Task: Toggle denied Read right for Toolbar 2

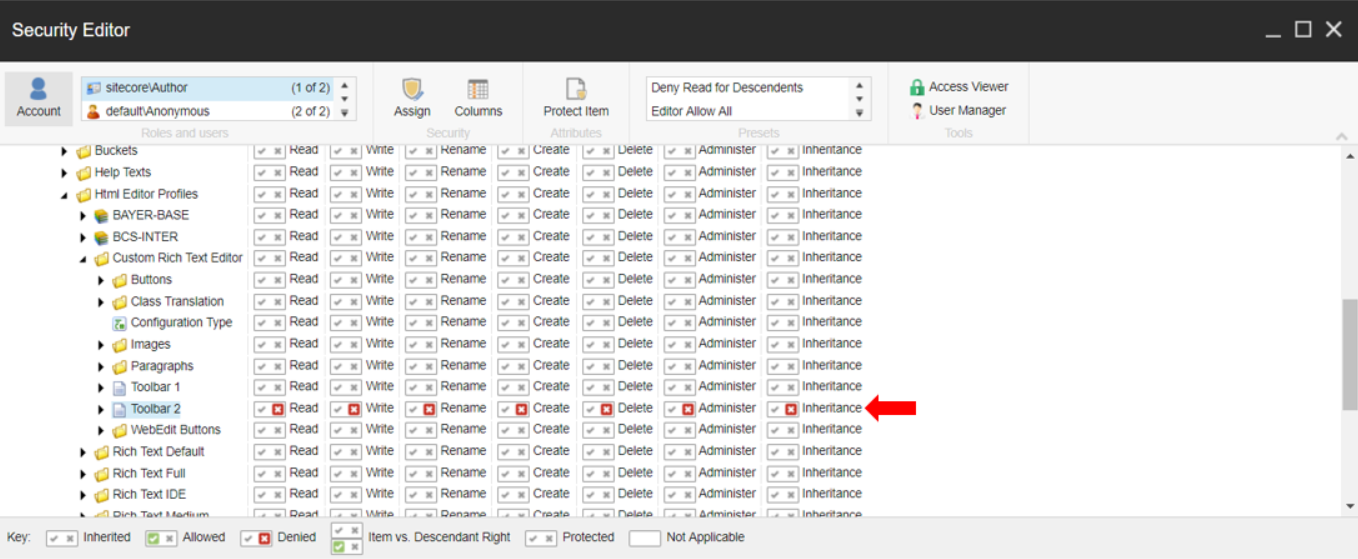Action: pos(278,409)
